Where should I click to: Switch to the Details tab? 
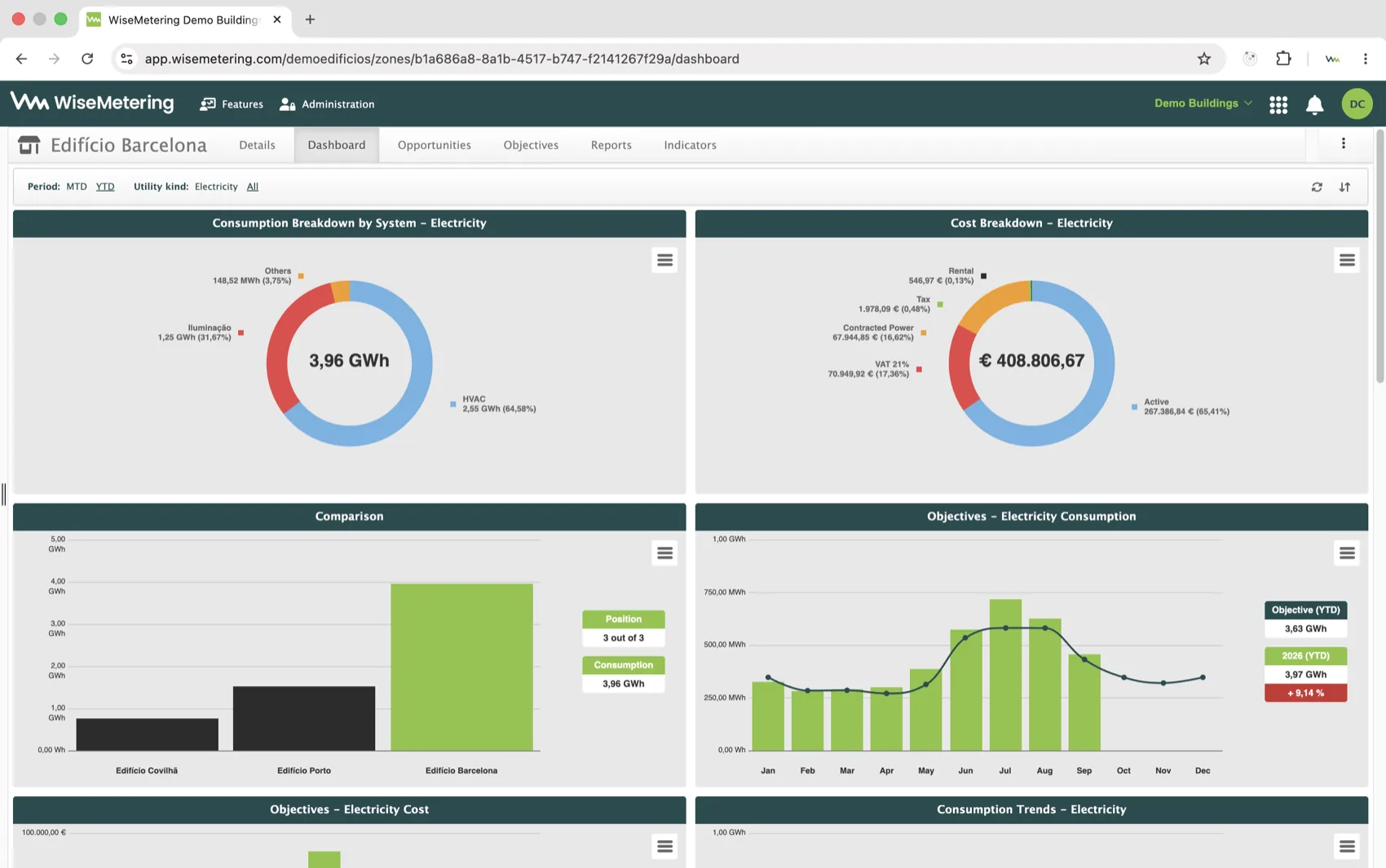pyautogui.click(x=257, y=145)
